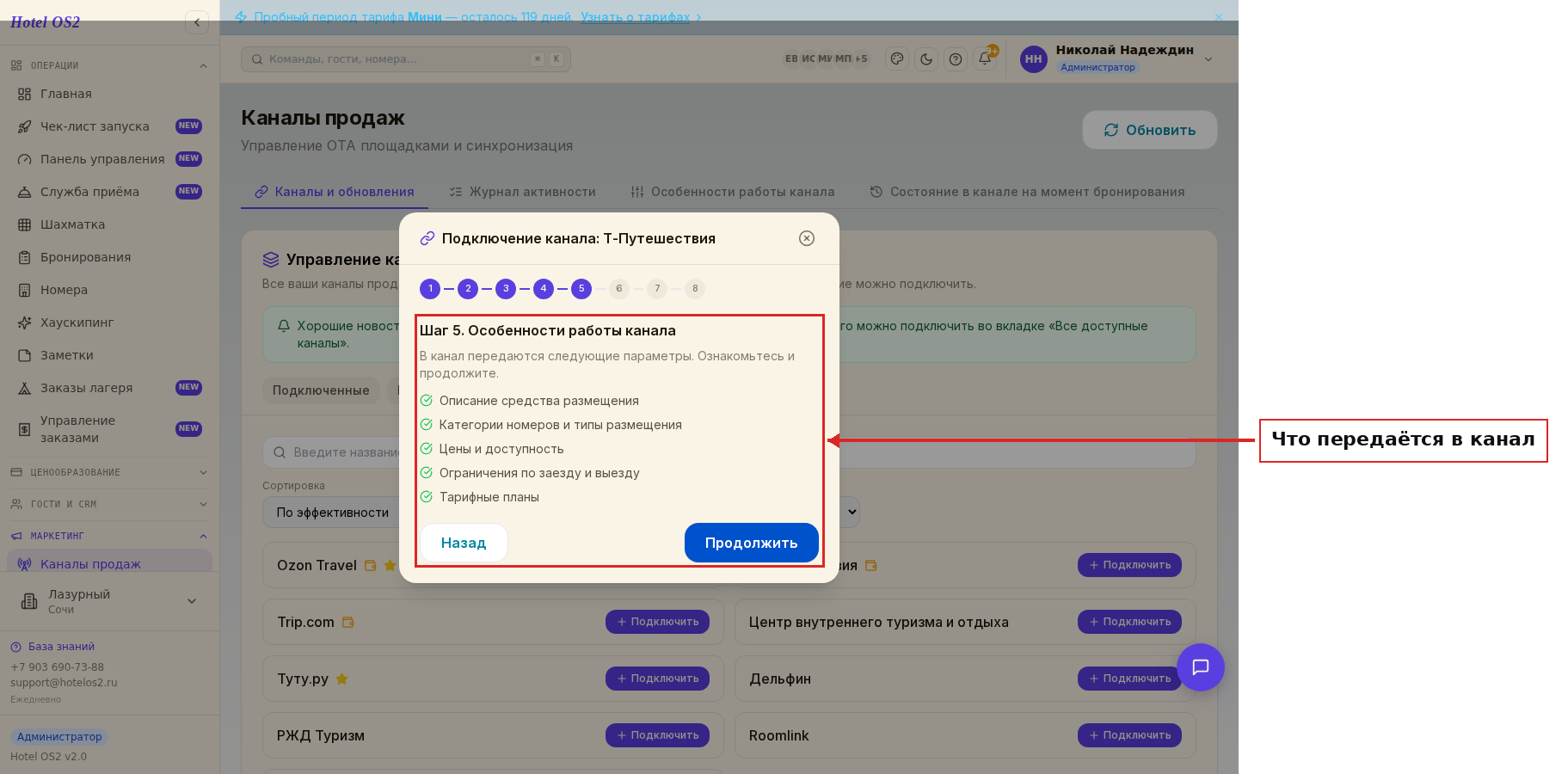Close the Т-Путешествия connection dialog

(807, 238)
